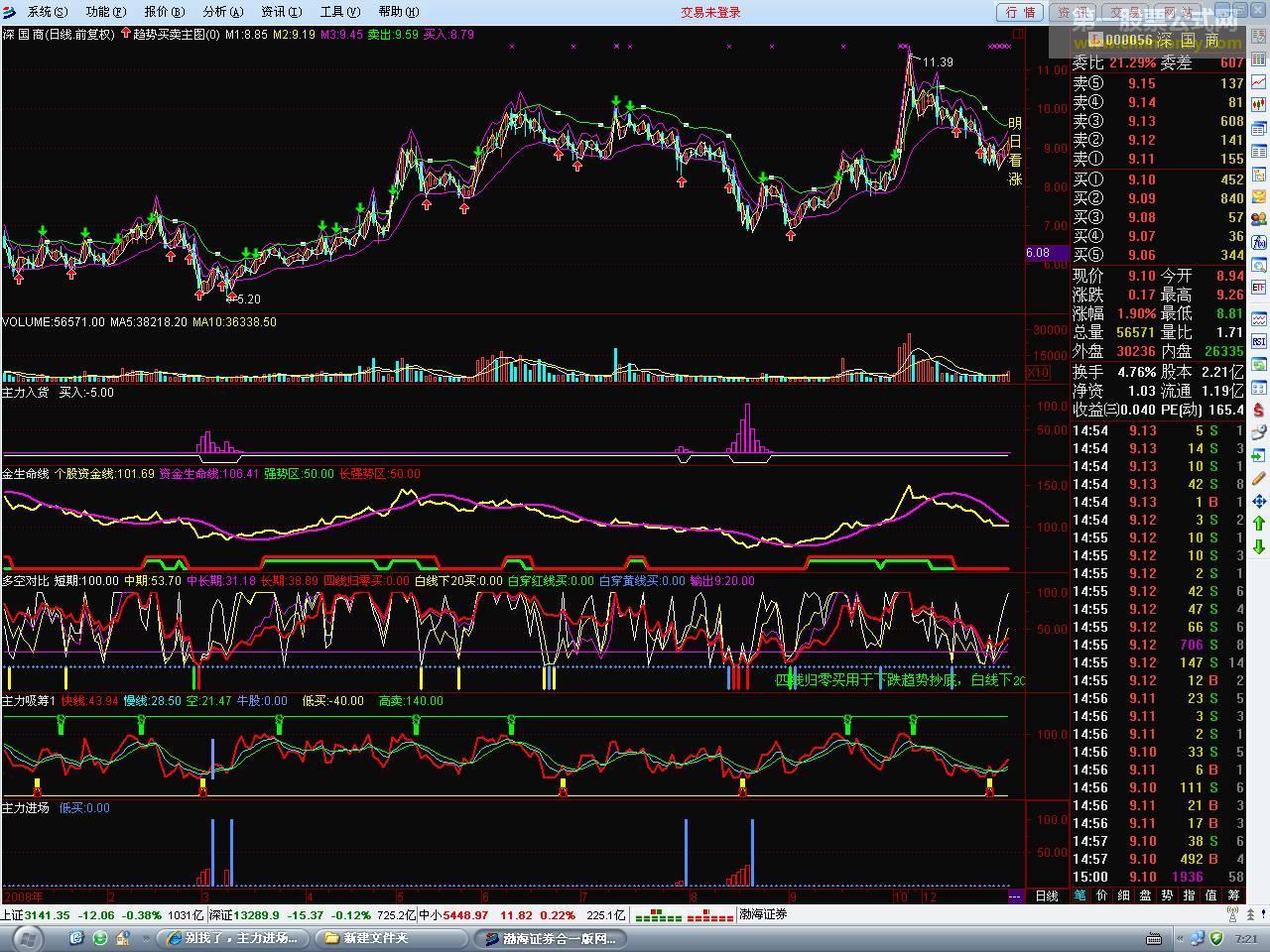The height and width of the screenshot is (952, 1270).
Task: Click the red arrow beside 趋势买卖主图
Action: tap(125, 34)
